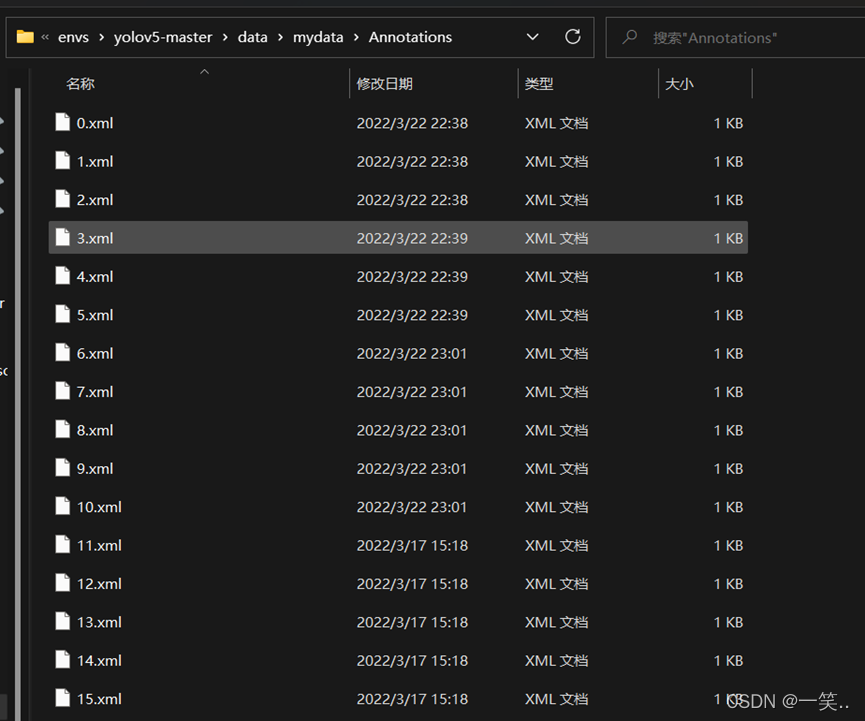Expand the chevron after yolov5-master
865x721 pixels.
225,37
